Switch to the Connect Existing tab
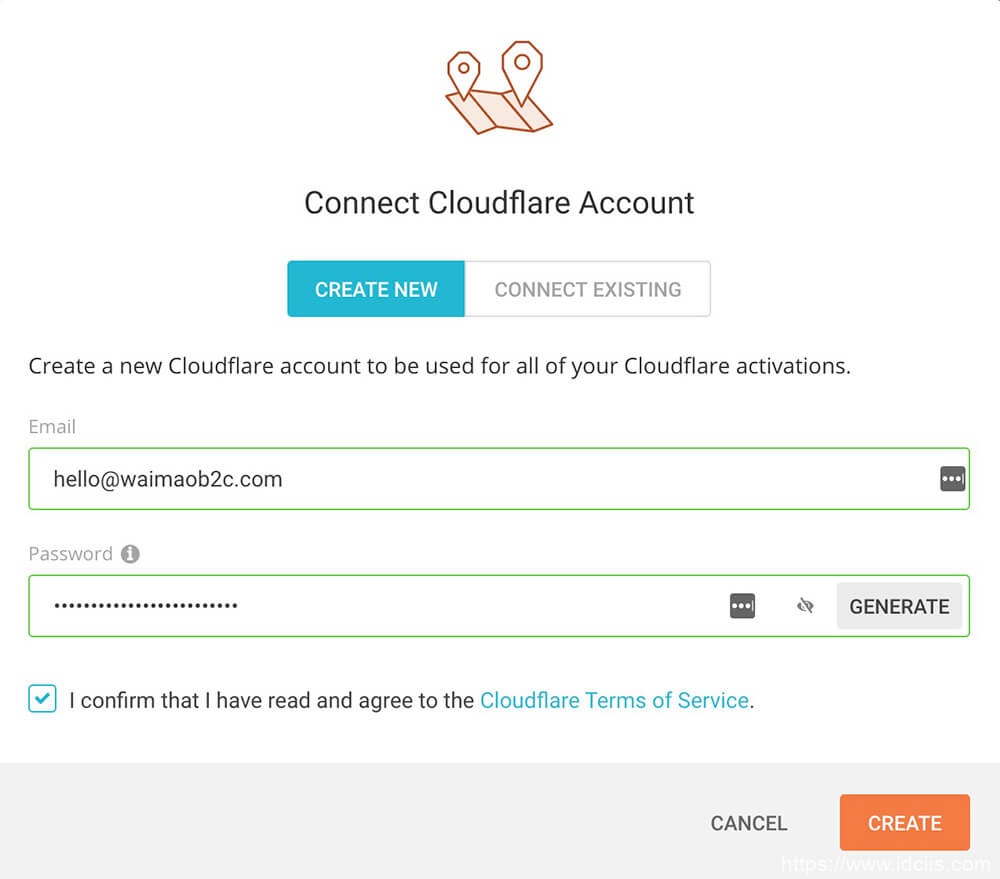Viewport: 1000px width, 879px height. tap(588, 289)
